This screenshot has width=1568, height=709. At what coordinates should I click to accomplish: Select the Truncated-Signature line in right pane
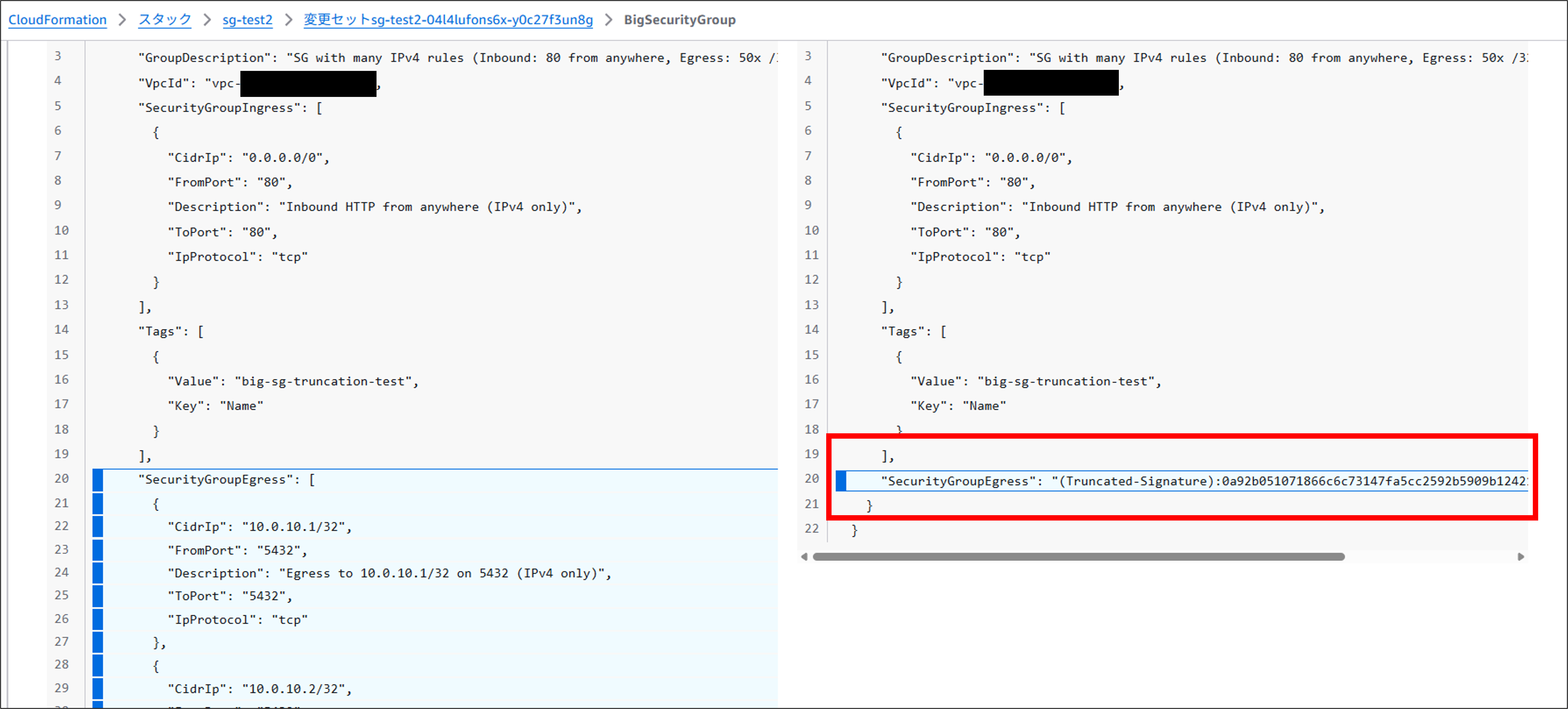click(x=1157, y=480)
